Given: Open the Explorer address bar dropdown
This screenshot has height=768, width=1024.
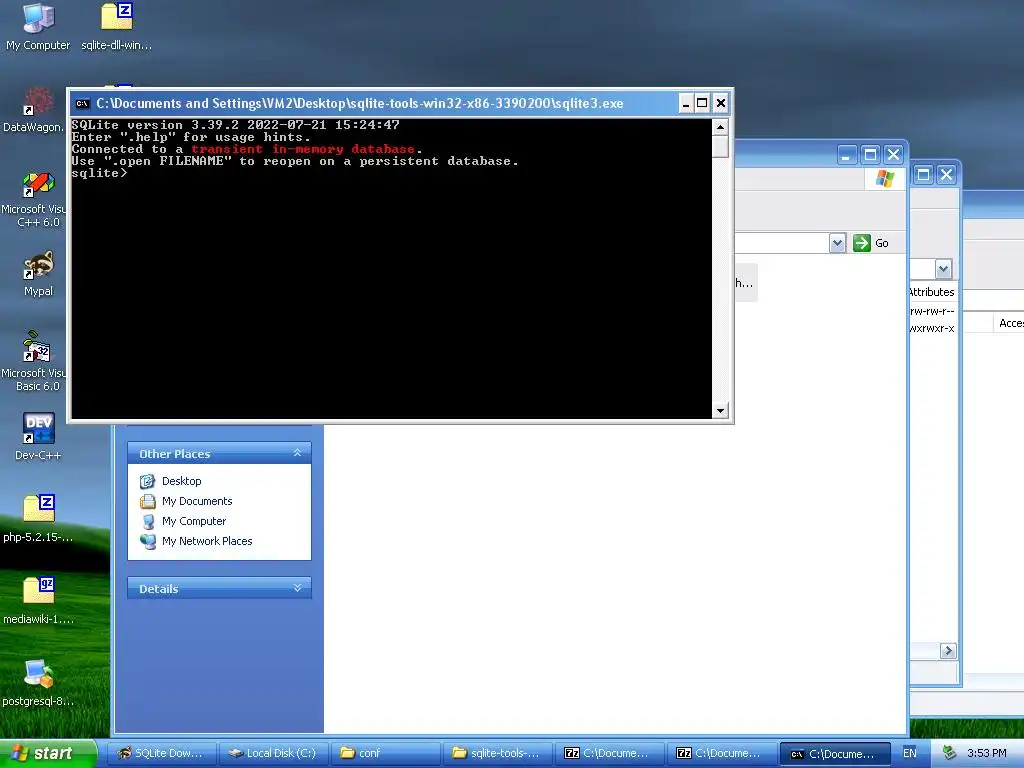Looking at the screenshot, I should click(837, 243).
